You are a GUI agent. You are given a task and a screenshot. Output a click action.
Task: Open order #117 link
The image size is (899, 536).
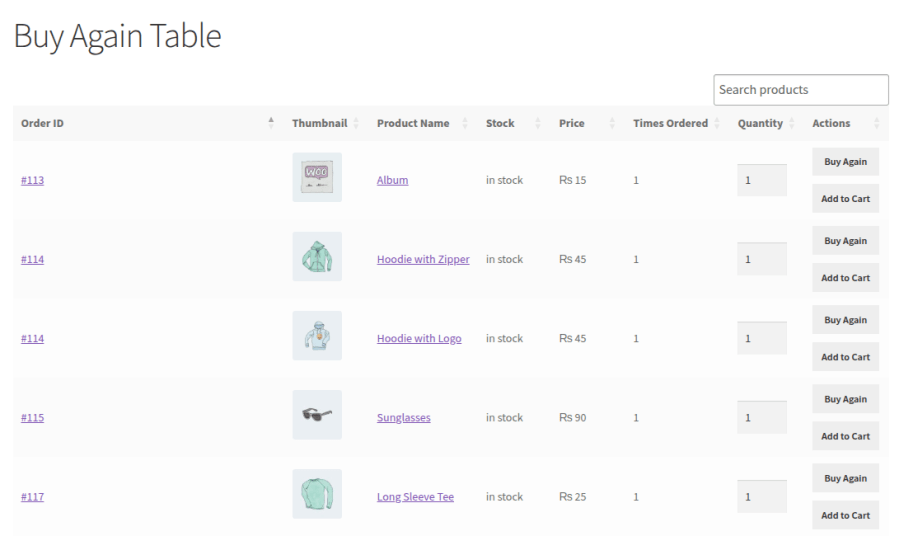(x=32, y=496)
